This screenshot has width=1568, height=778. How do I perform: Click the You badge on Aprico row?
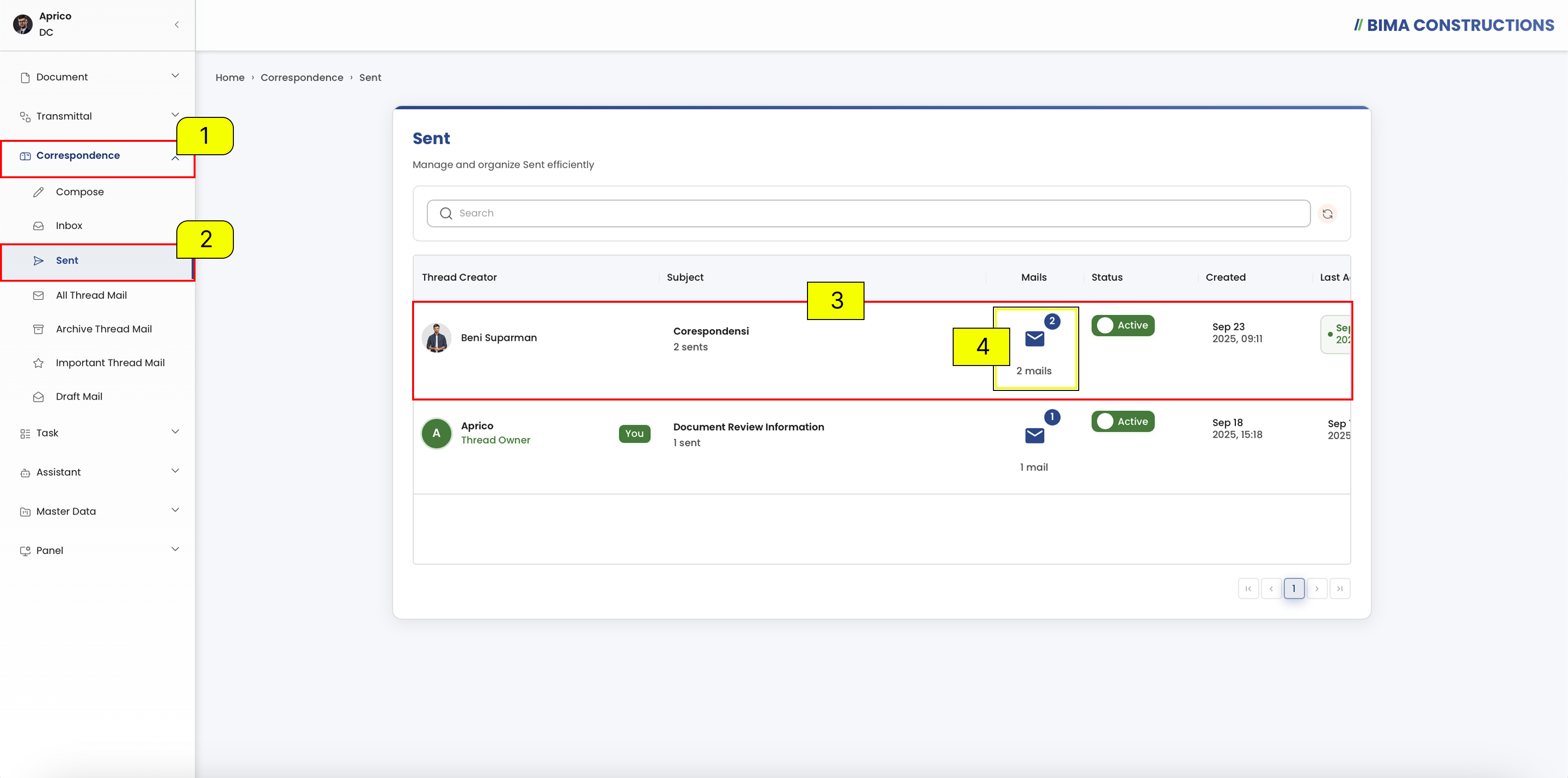click(634, 433)
